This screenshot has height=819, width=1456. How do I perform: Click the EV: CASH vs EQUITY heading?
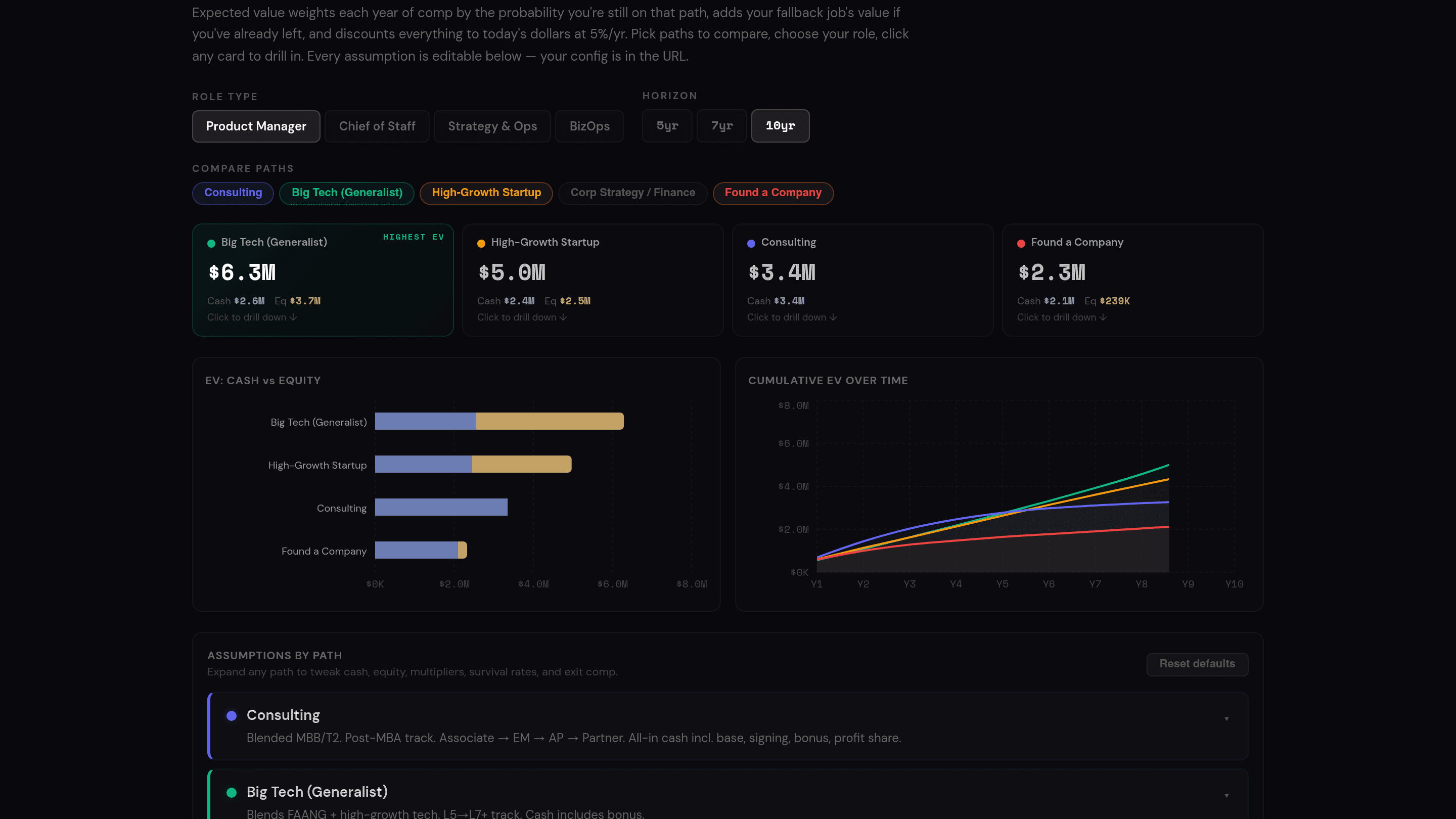pyautogui.click(x=263, y=381)
